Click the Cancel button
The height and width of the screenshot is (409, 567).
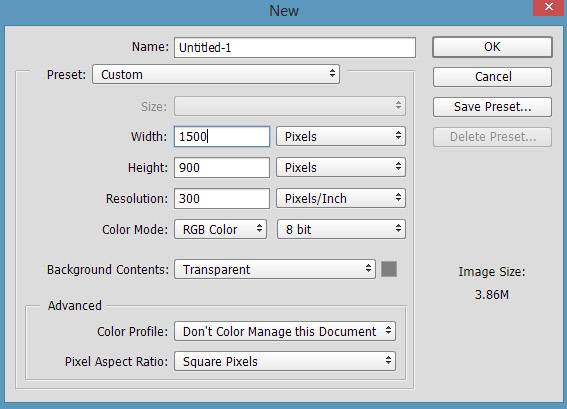[x=492, y=77]
